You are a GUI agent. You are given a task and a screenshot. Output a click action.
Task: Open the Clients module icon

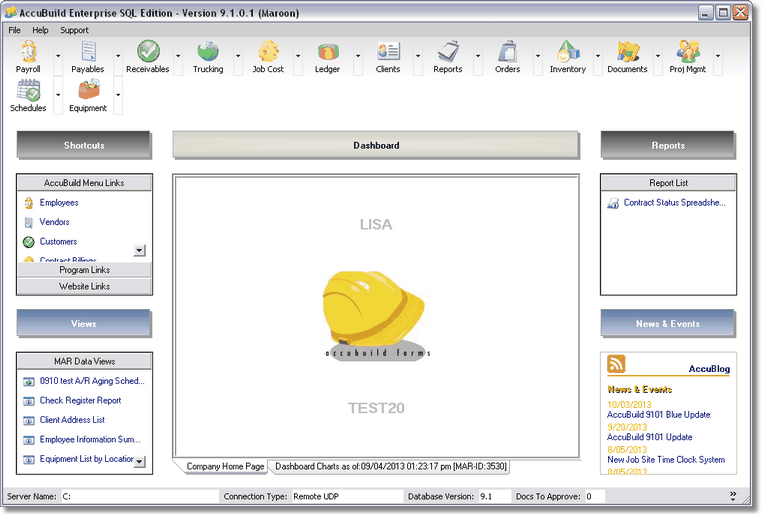388,52
